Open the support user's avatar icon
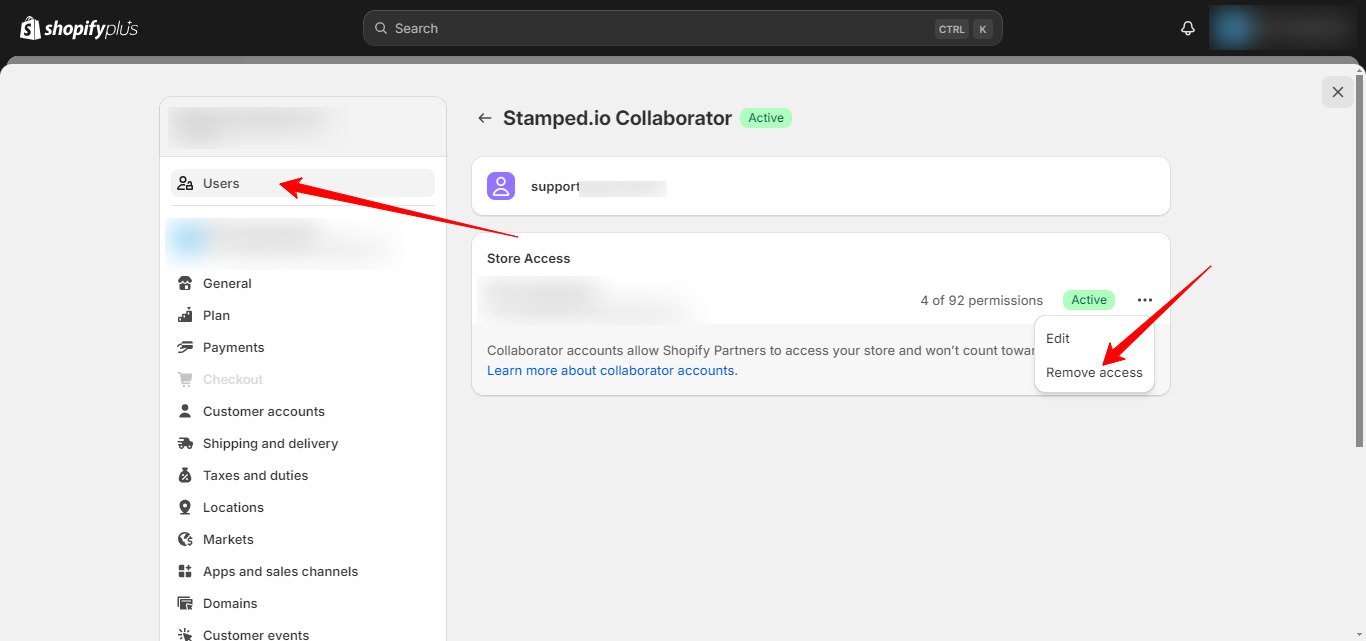 coord(501,185)
